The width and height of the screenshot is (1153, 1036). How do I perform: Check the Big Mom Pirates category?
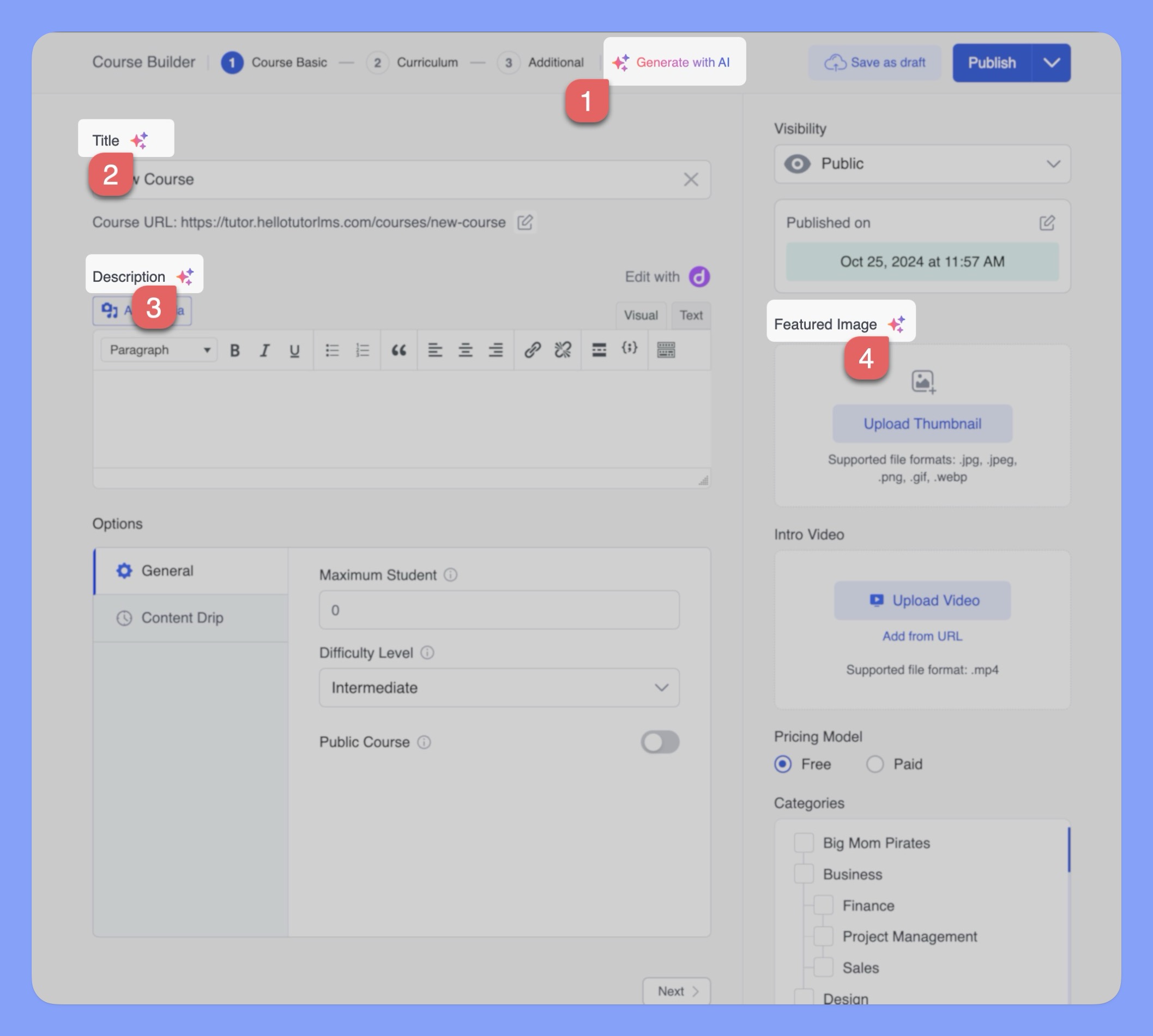(x=804, y=843)
